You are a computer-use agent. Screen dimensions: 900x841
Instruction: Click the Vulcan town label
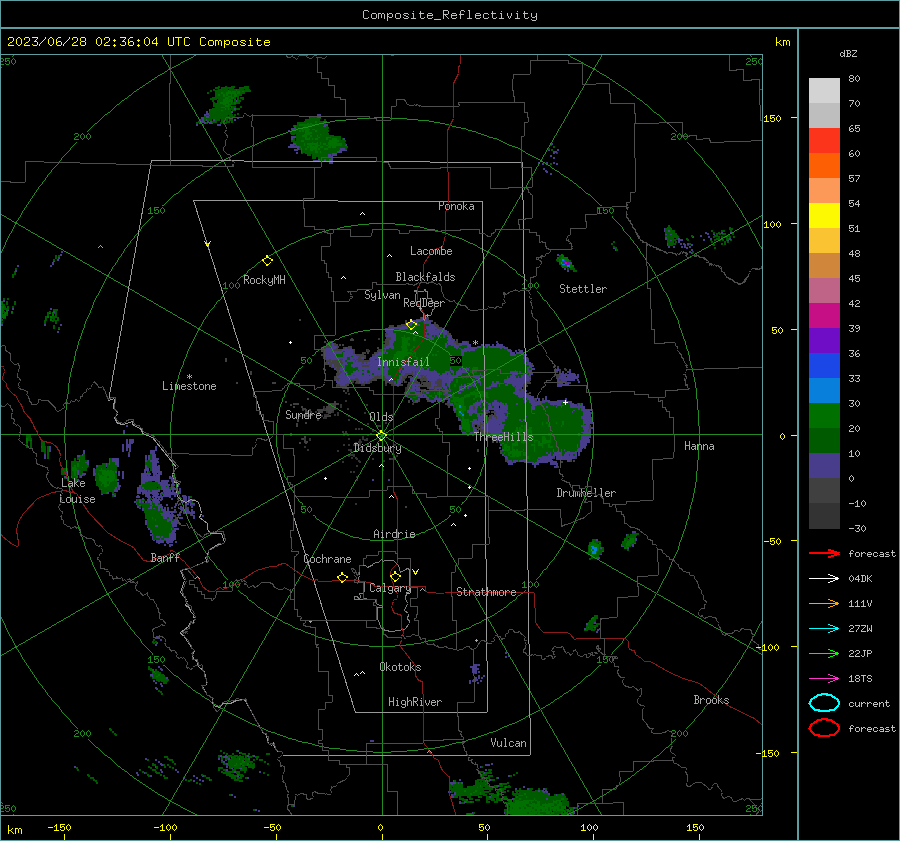tap(509, 743)
